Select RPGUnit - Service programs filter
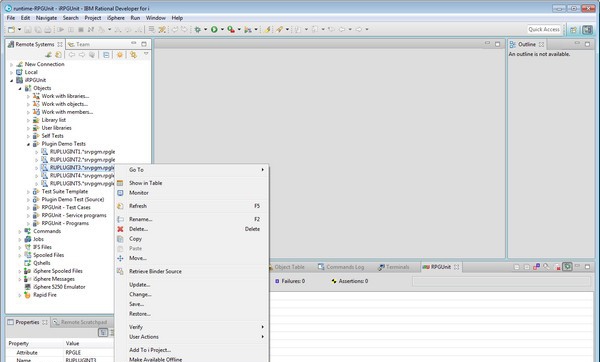Viewport: 600px width, 362px height. coord(74,215)
